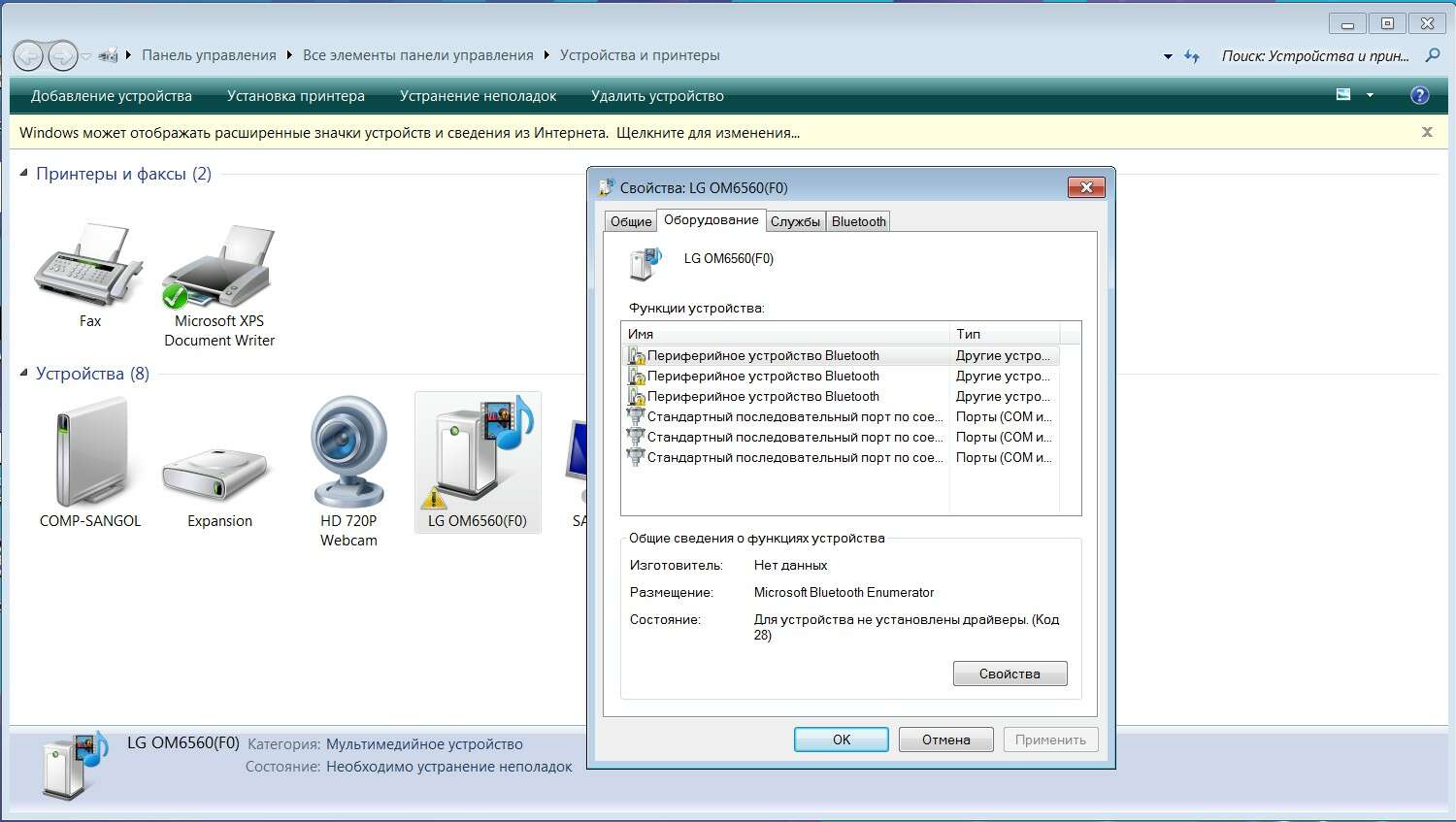Expand the arrow after Панель управления
This screenshot has height=822, width=1456.
[x=289, y=55]
